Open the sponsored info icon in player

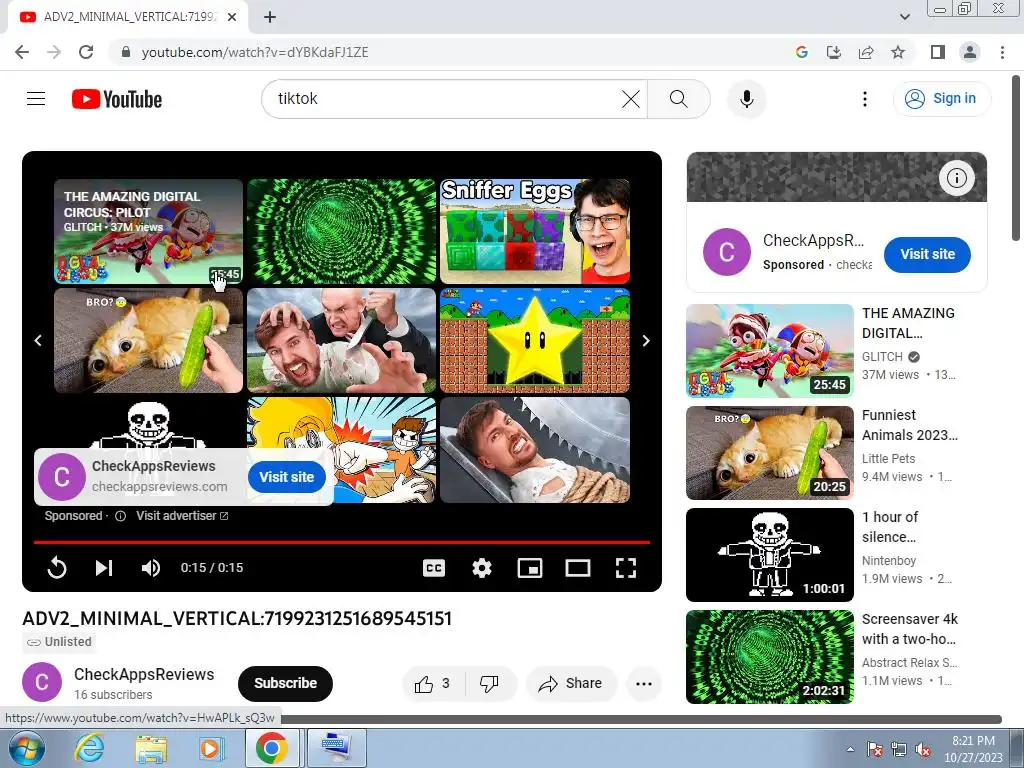click(120, 516)
